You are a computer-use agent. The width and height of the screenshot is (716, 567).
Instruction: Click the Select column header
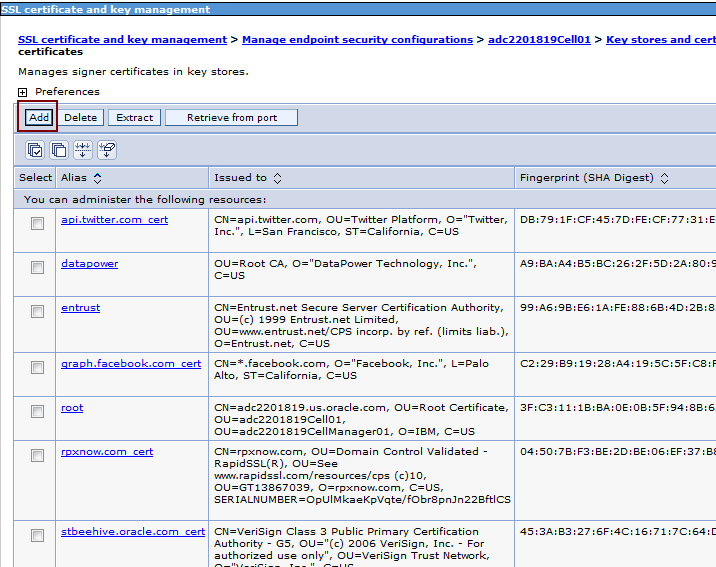click(35, 178)
